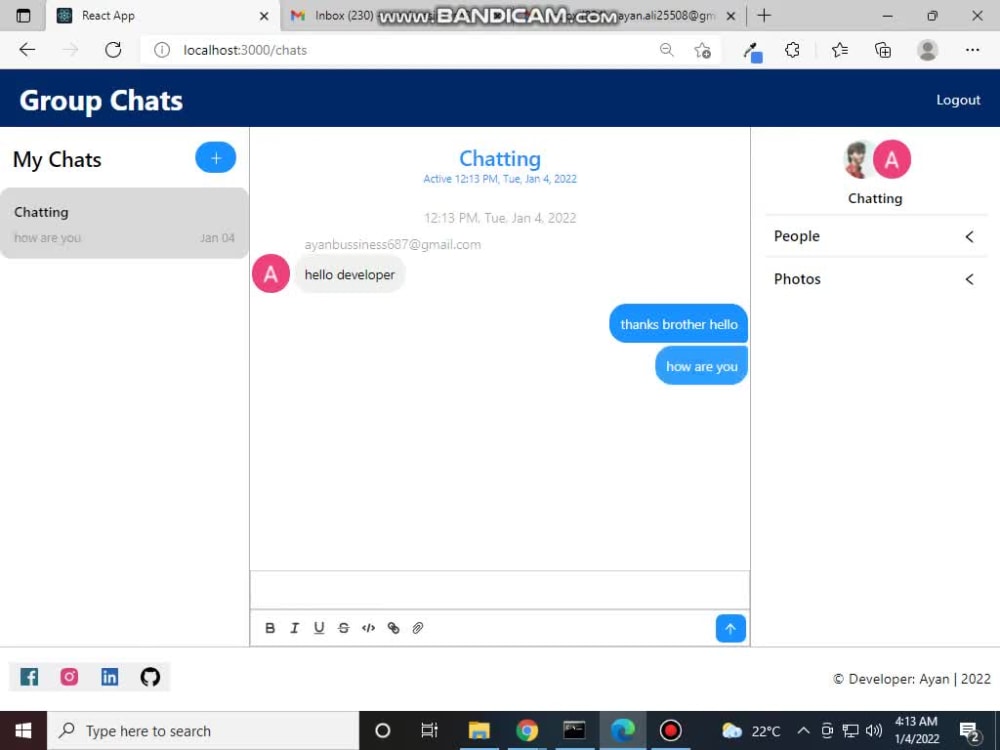Viewport: 1000px width, 750px height.
Task: Open Facebook footer link
Action: click(x=29, y=677)
